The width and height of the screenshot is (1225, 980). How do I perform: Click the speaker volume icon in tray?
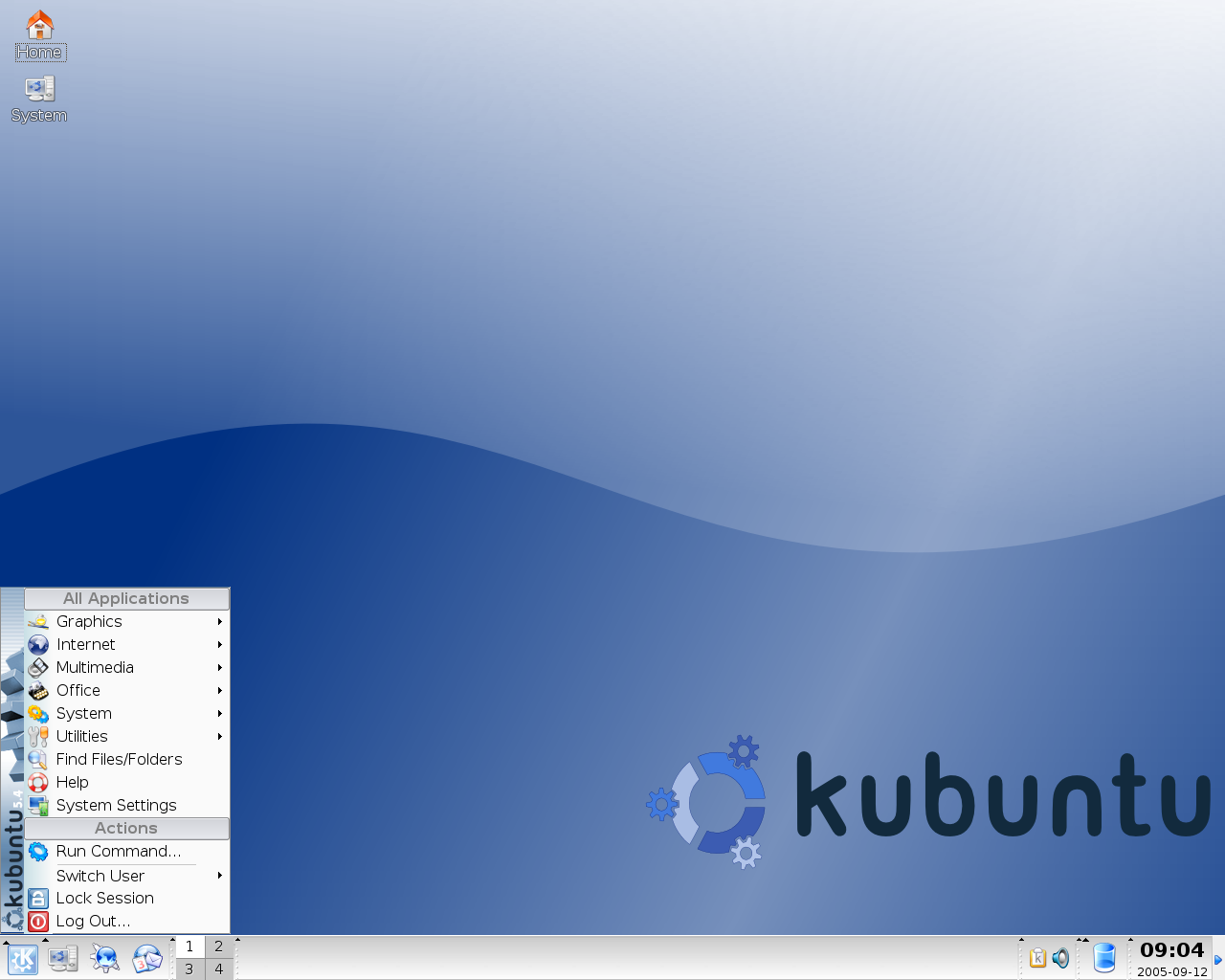pyautogui.click(x=1060, y=957)
